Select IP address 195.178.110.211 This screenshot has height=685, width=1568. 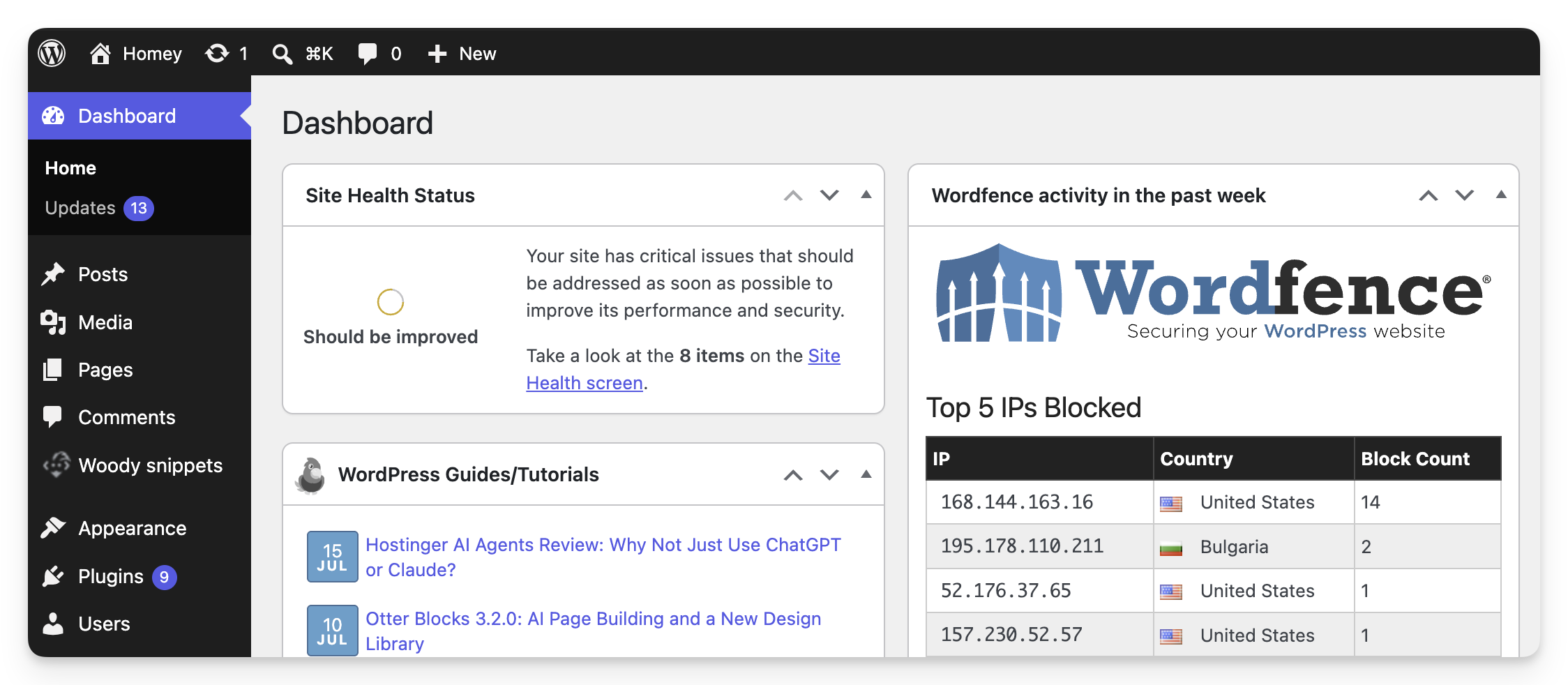point(1022,546)
